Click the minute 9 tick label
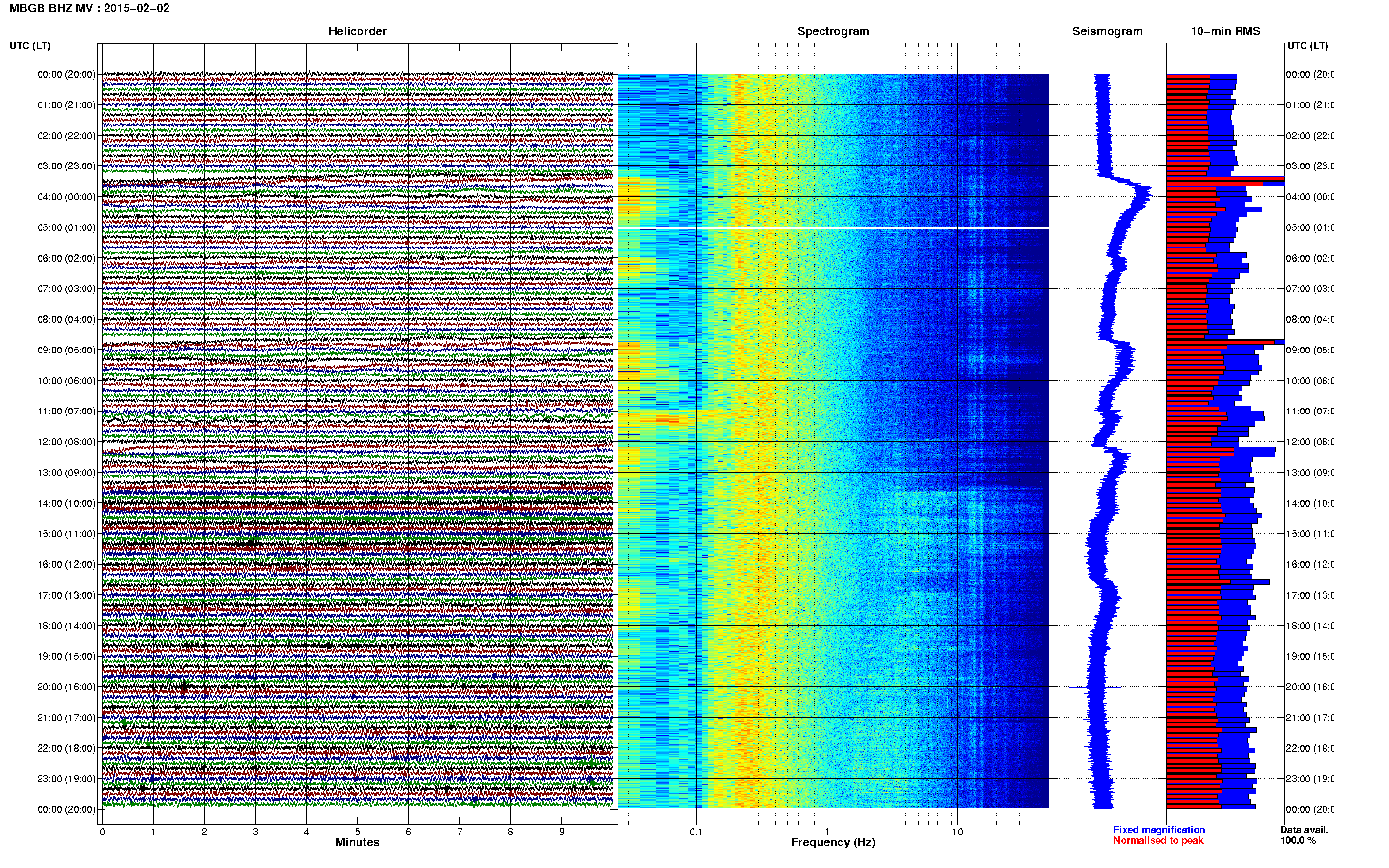Viewport: 1389px width, 868px height. click(x=562, y=832)
